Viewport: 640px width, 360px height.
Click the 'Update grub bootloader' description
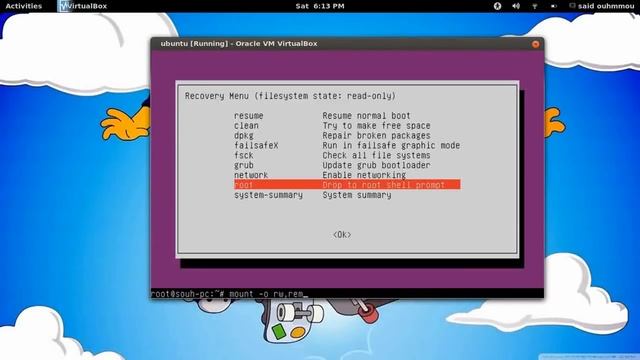[376, 165]
